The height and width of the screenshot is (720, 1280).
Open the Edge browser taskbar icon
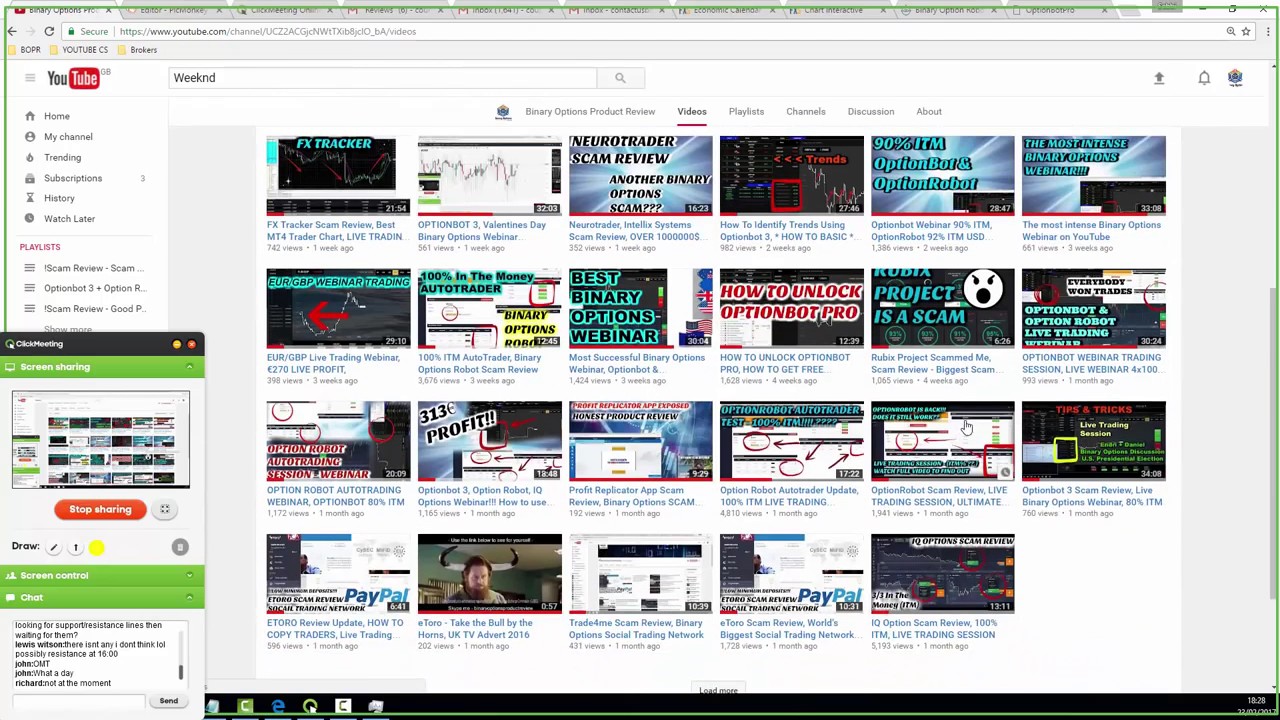tap(278, 707)
